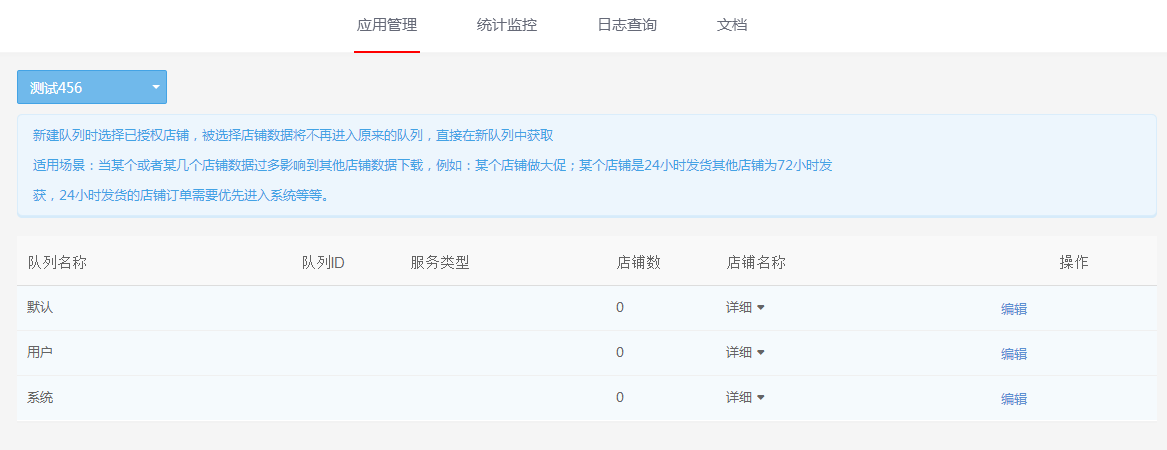Expand 详细 for the 系统 queue

tap(745, 398)
